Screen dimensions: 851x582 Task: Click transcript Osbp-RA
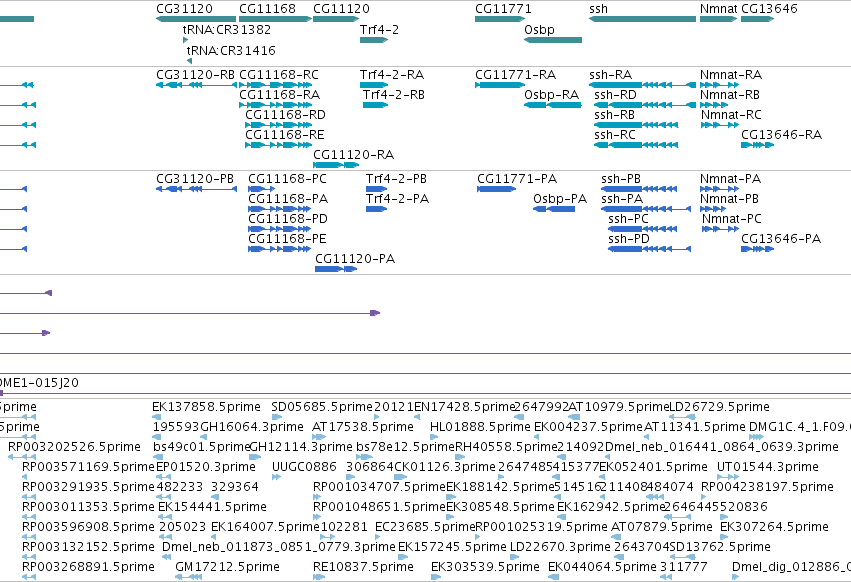click(552, 94)
